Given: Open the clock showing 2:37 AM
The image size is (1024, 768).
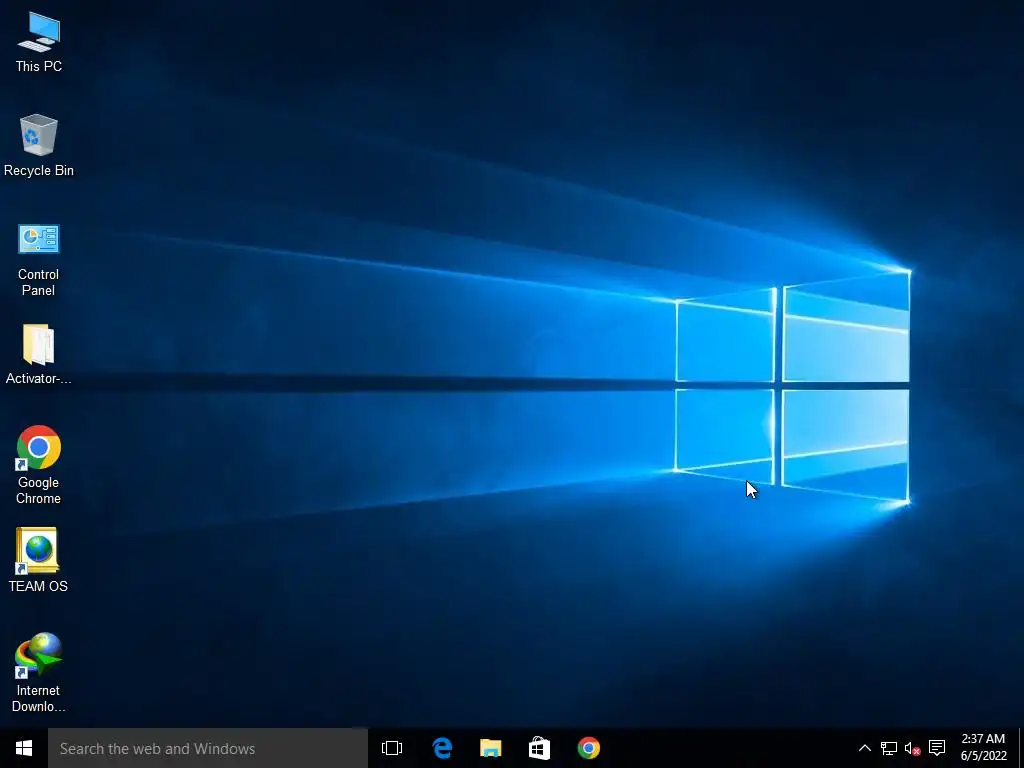Looking at the screenshot, I should click(x=984, y=748).
